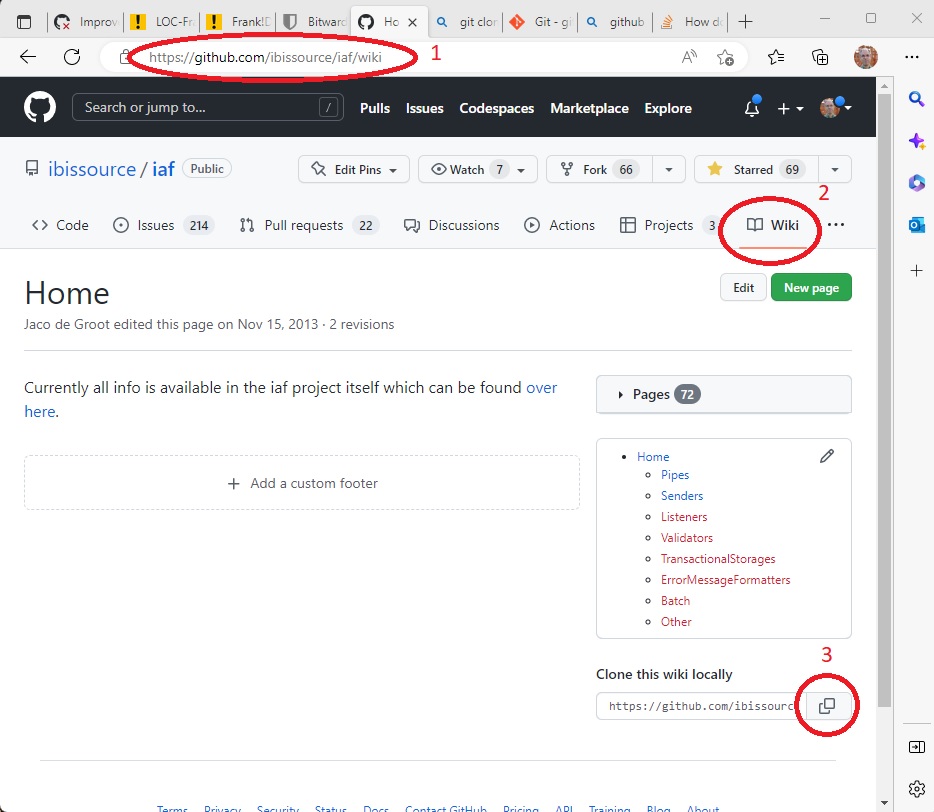The width and height of the screenshot is (934, 812).
Task: Open the TransactionalStorages wiki link
Action: pyautogui.click(x=718, y=559)
